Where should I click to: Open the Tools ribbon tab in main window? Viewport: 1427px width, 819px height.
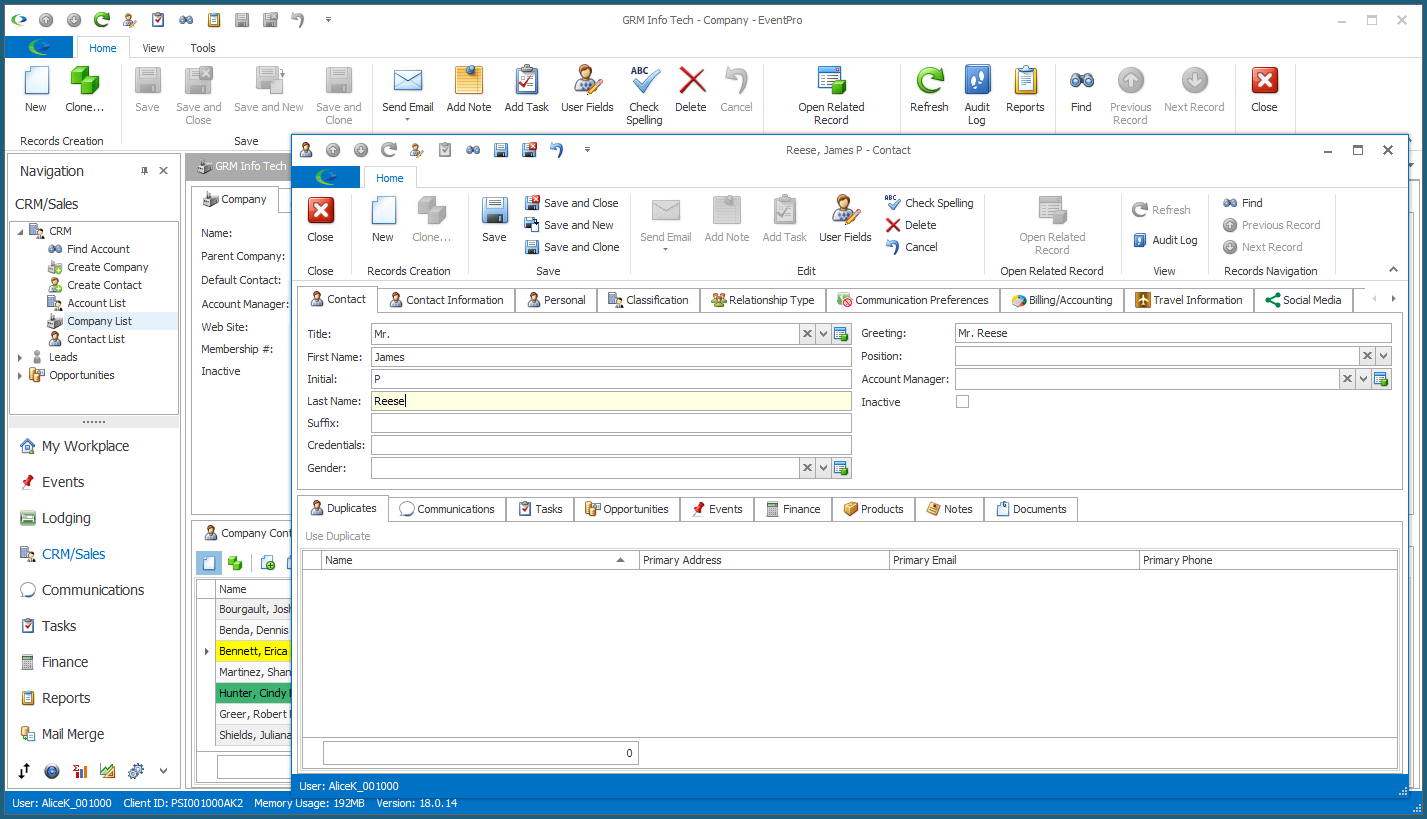click(x=203, y=48)
